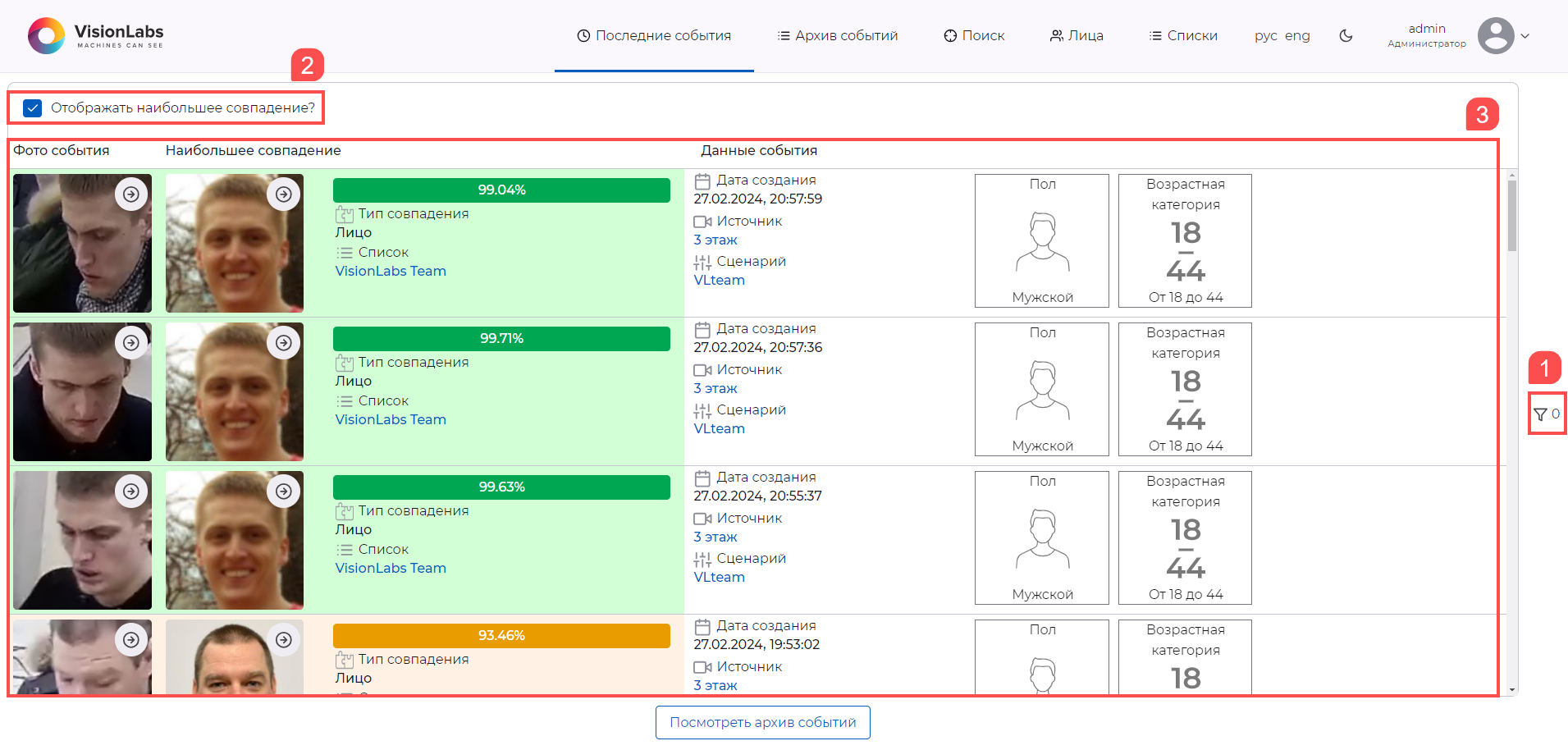This screenshot has width=1568, height=750.
Task: Toggle 'Отображать наибольшее совпадение?' checkbox
Action: (x=33, y=108)
